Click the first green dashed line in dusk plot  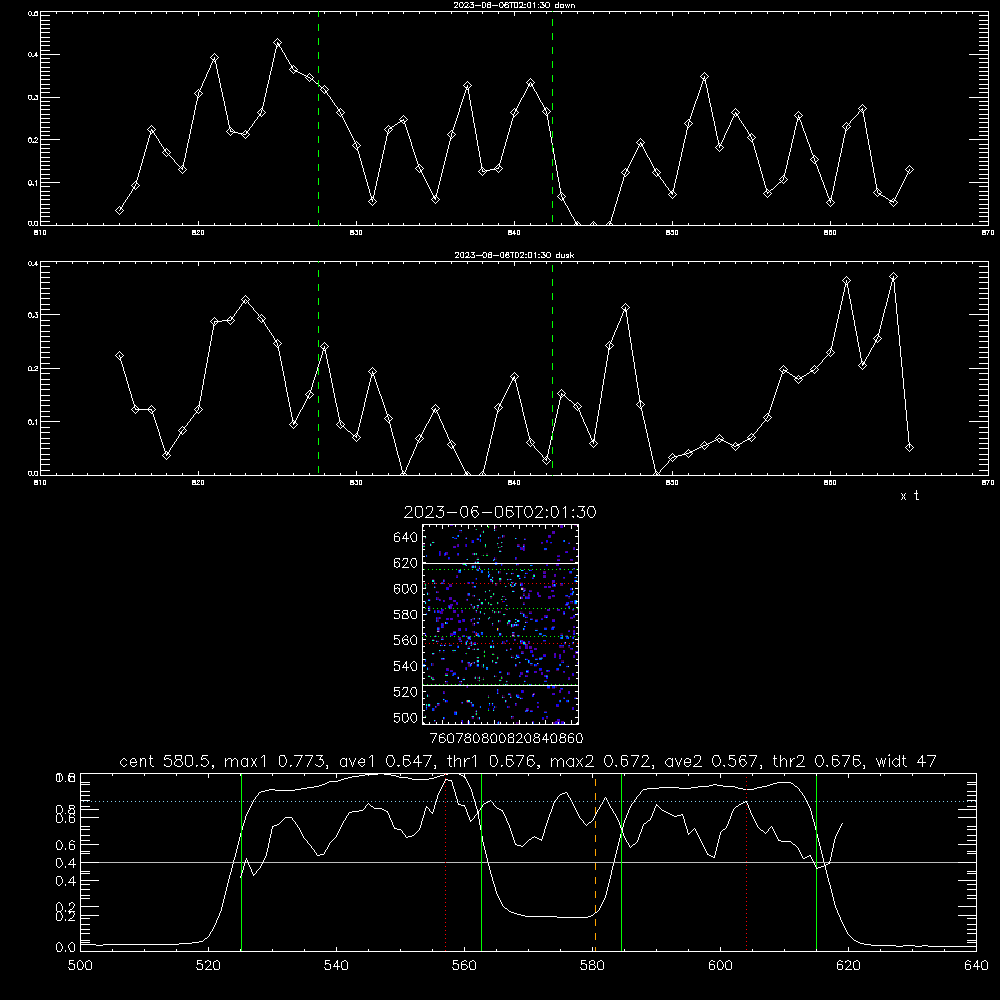318,370
